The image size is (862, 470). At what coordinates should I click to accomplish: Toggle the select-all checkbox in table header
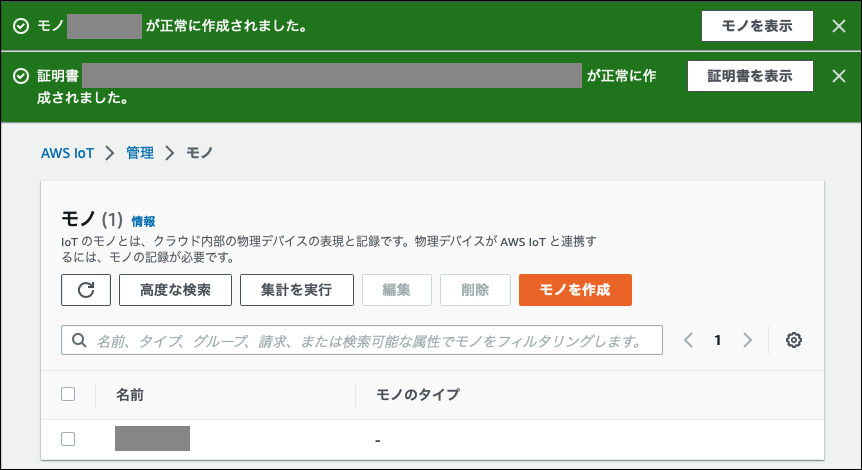pos(68,394)
